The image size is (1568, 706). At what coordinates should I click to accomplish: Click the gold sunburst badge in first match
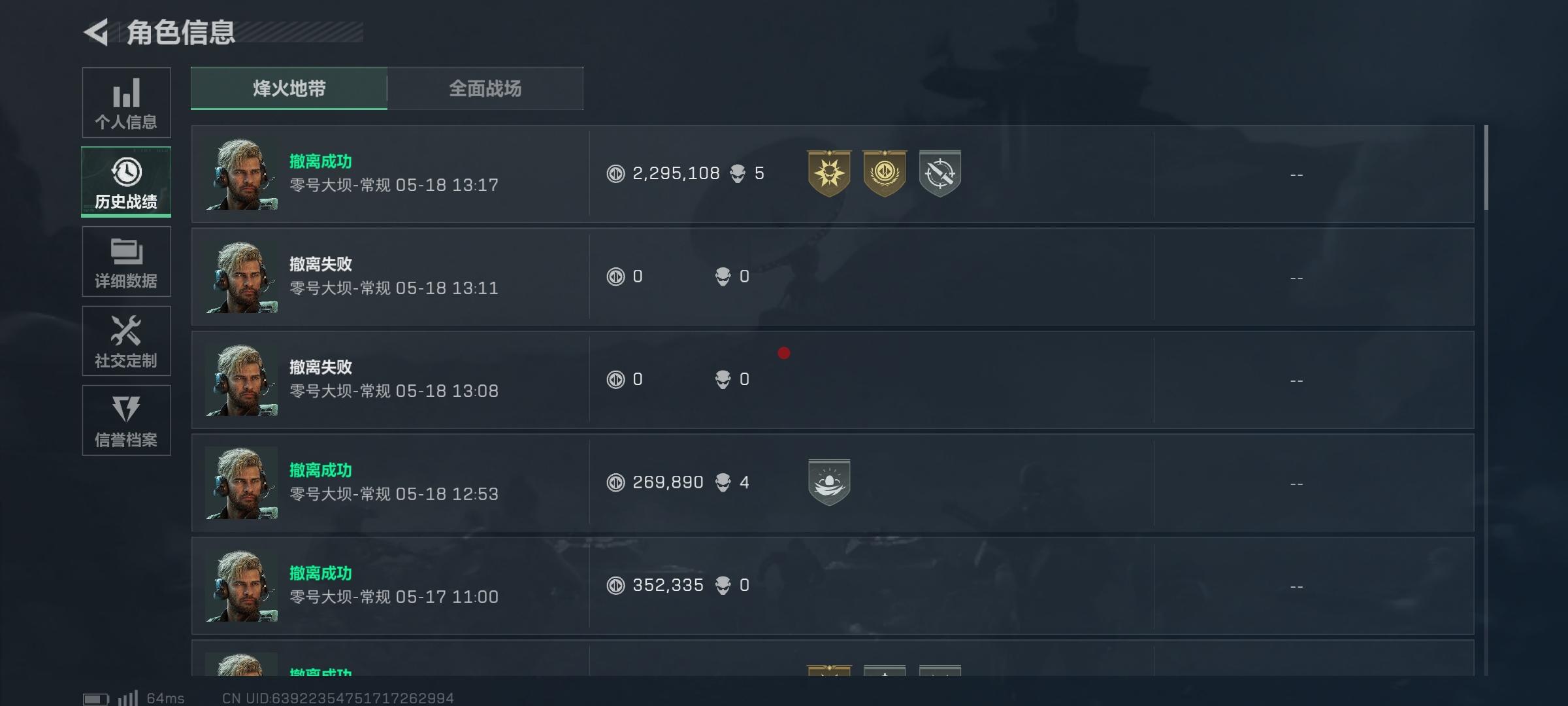(x=829, y=173)
